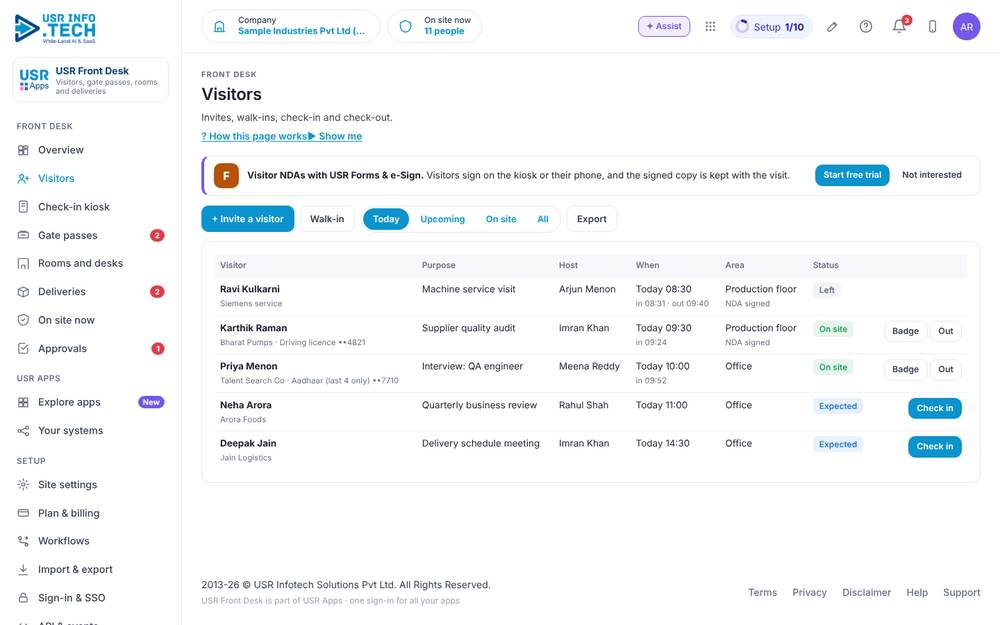
Task: Click the Deliveries box icon
Action: coord(23,291)
